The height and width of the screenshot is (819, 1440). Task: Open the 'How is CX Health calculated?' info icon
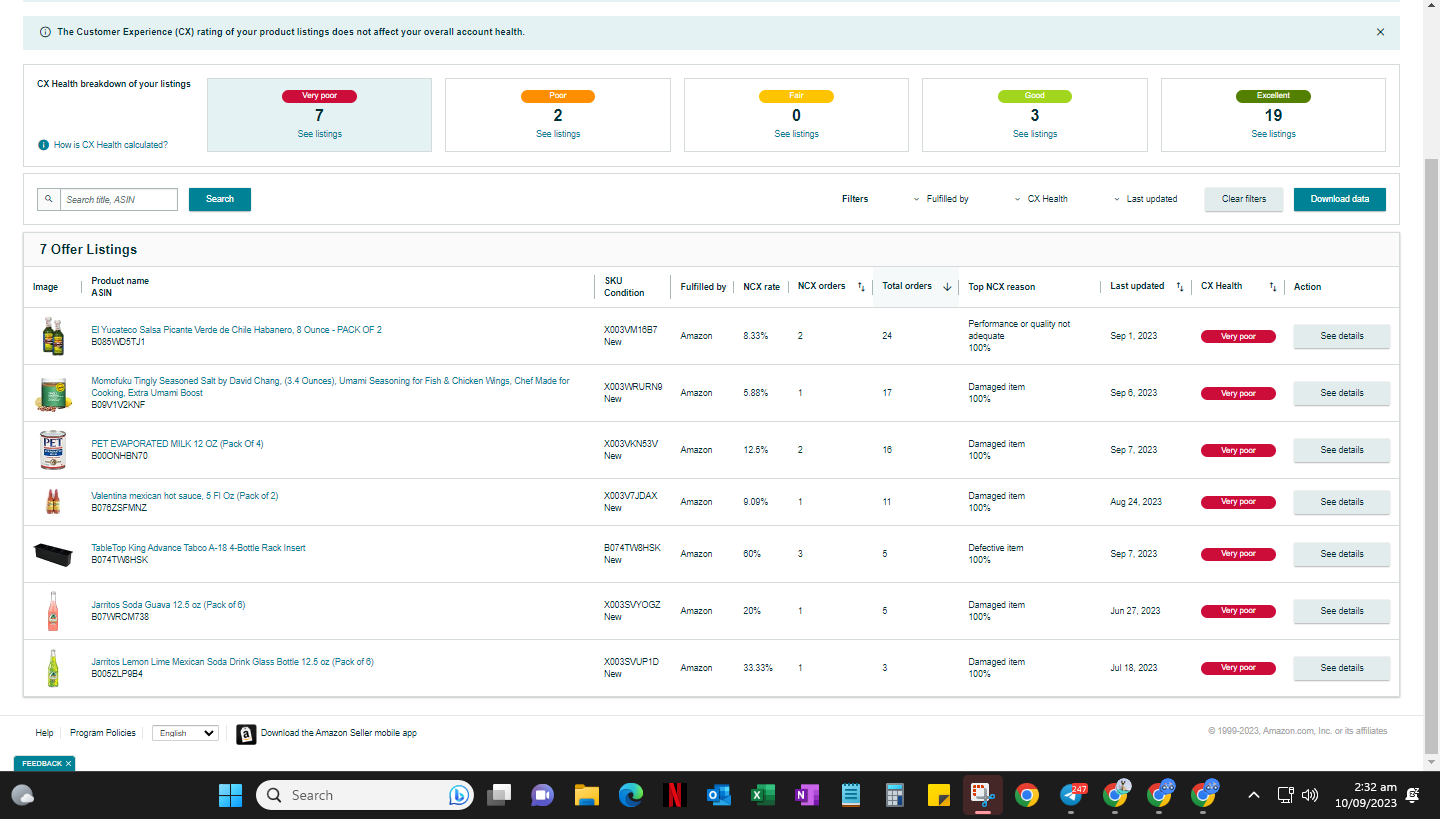[43, 145]
